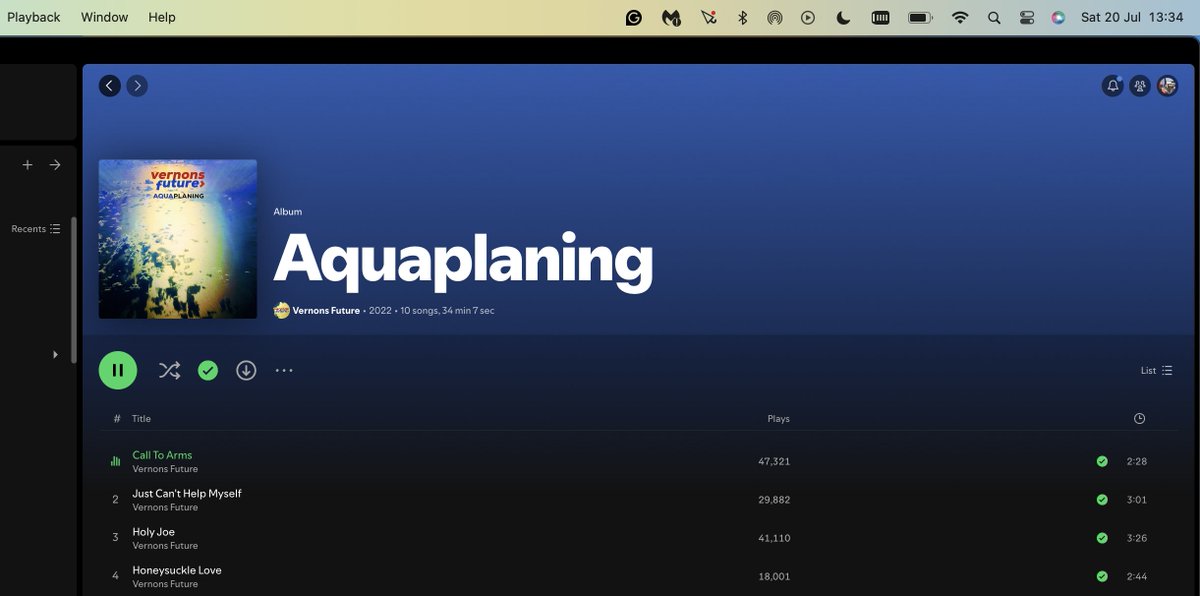Screen dimensions: 1200x596
Task: Click the now-playing equalizer icon for Call To Arms
Action: [115, 461]
